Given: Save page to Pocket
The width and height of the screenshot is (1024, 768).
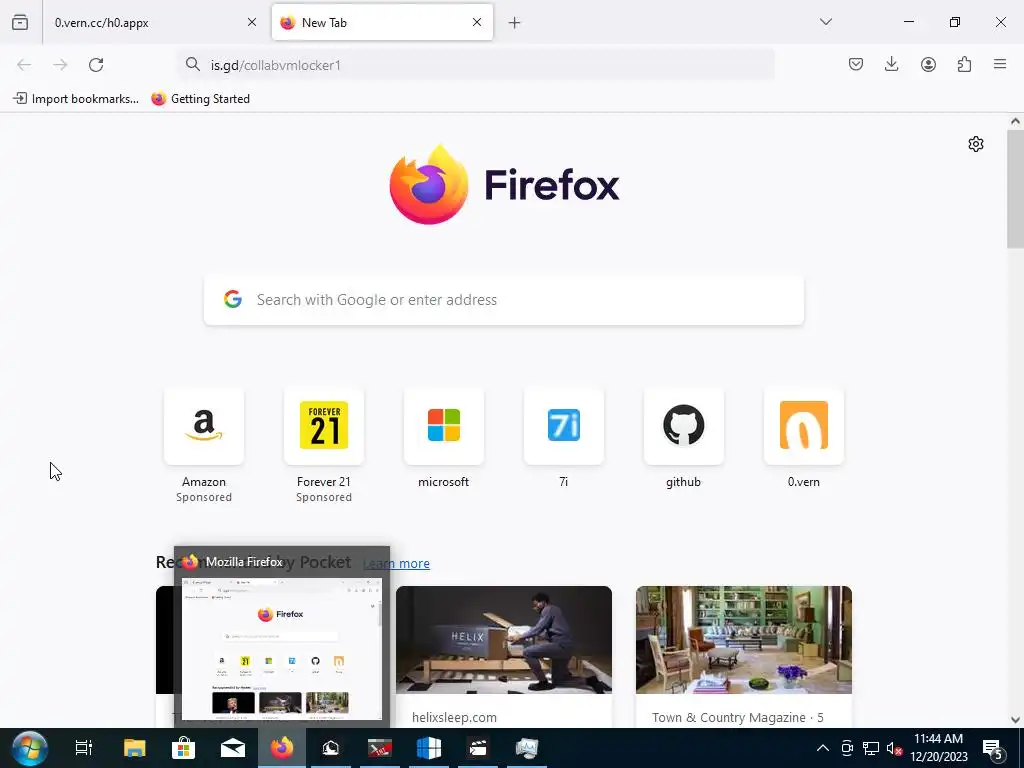Looking at the screenshot, I should [856, 64].
